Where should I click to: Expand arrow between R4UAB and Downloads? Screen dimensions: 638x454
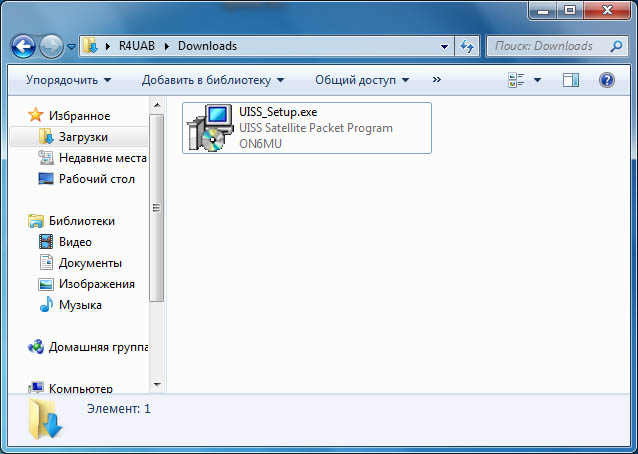pos(167,46)
